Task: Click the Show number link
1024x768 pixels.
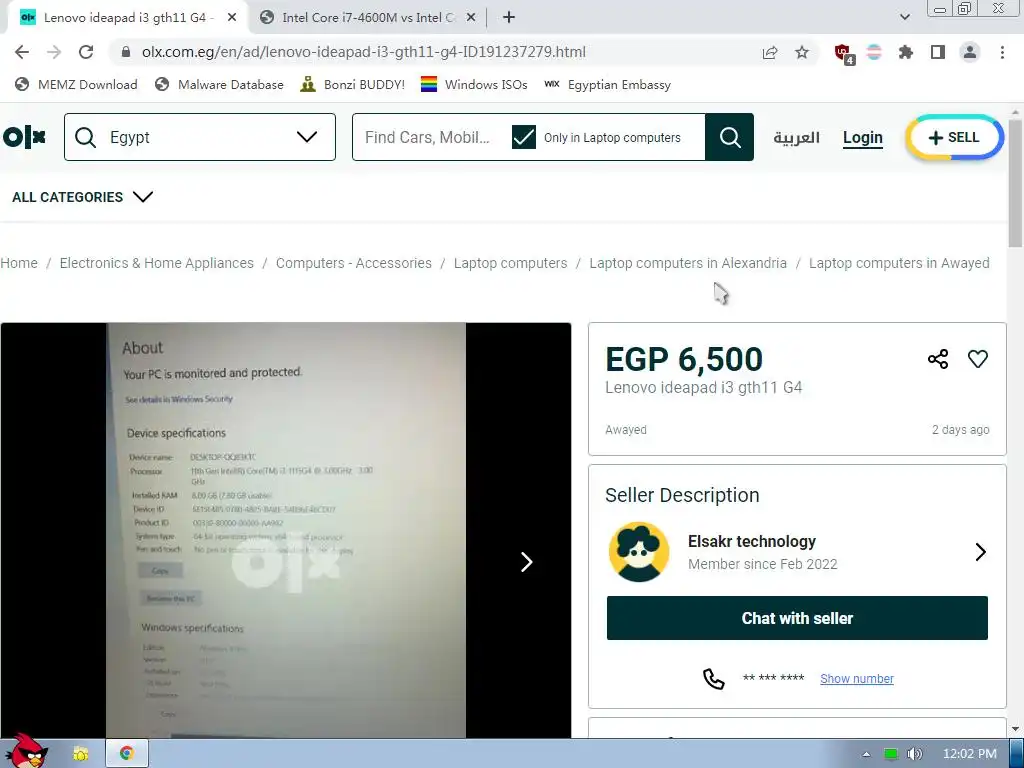Action: click(857, 679)
